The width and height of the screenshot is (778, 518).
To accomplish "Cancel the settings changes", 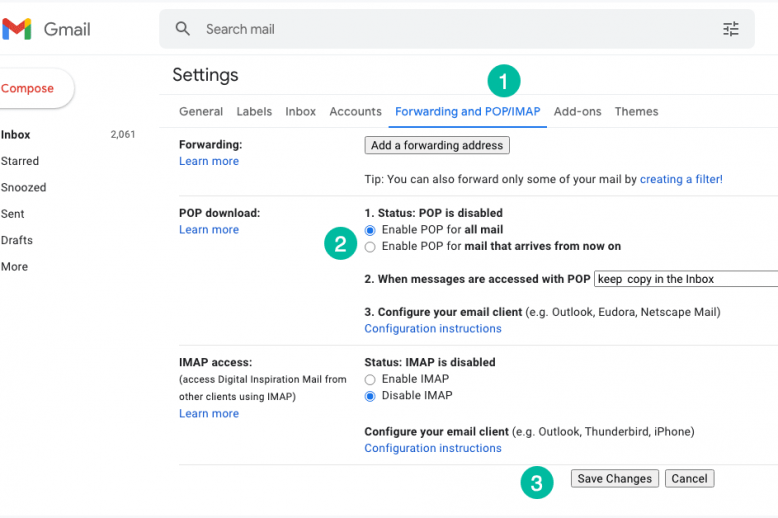I will pos(689,479).
